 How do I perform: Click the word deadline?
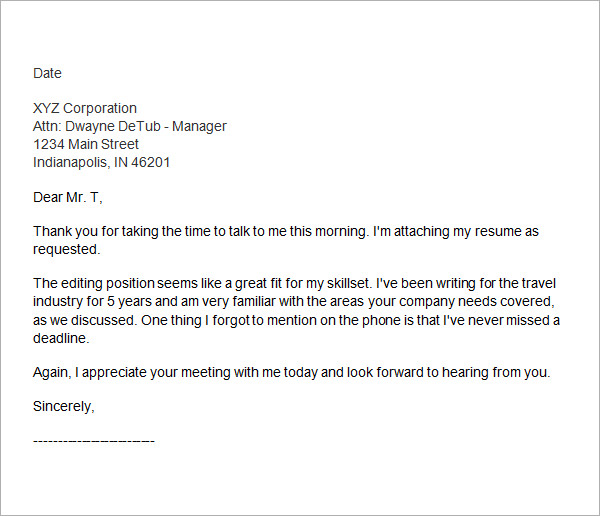[65, 337]
